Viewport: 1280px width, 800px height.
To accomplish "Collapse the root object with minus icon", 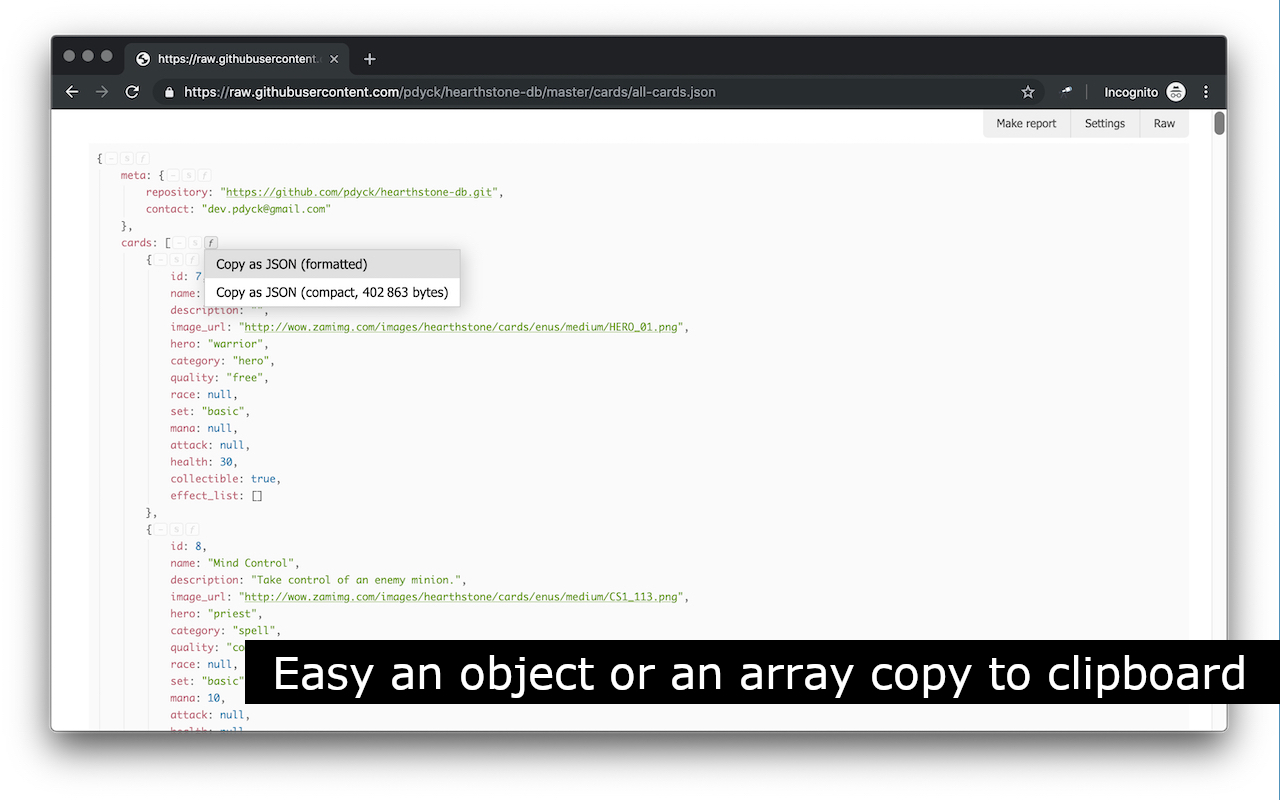I will [111, 158].
